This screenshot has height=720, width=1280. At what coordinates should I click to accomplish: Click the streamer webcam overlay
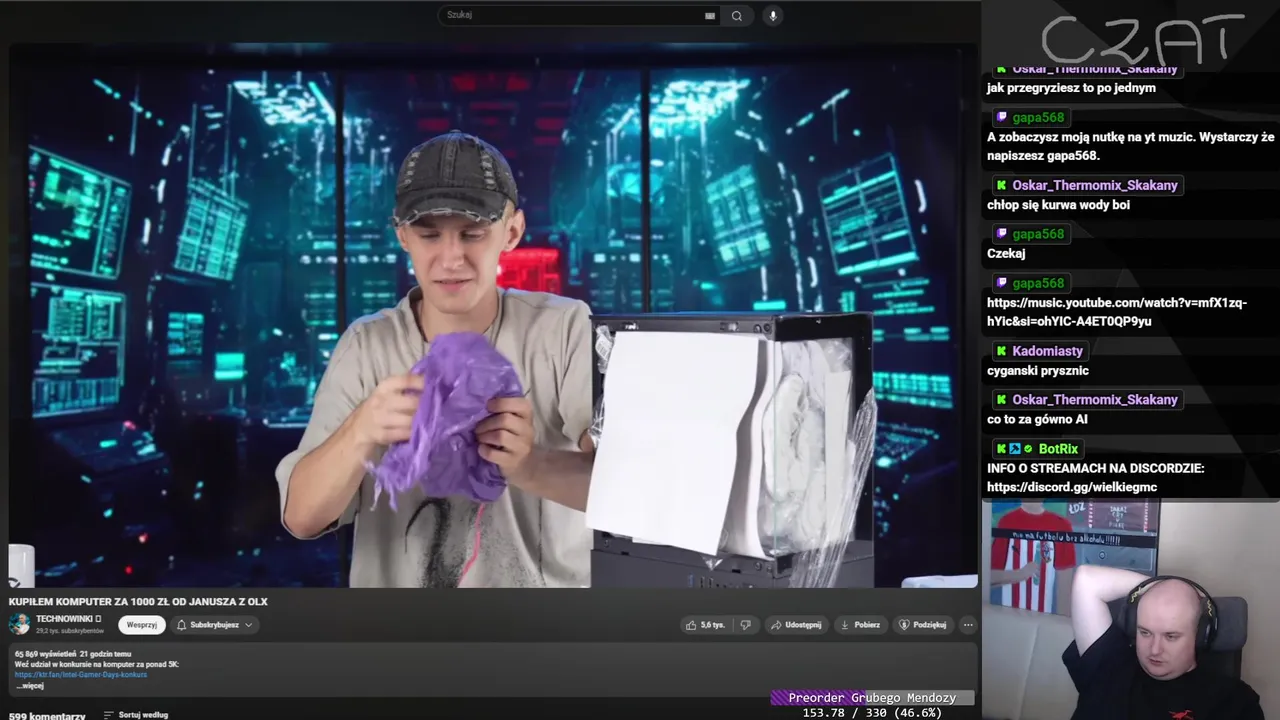pos(1131,610)
